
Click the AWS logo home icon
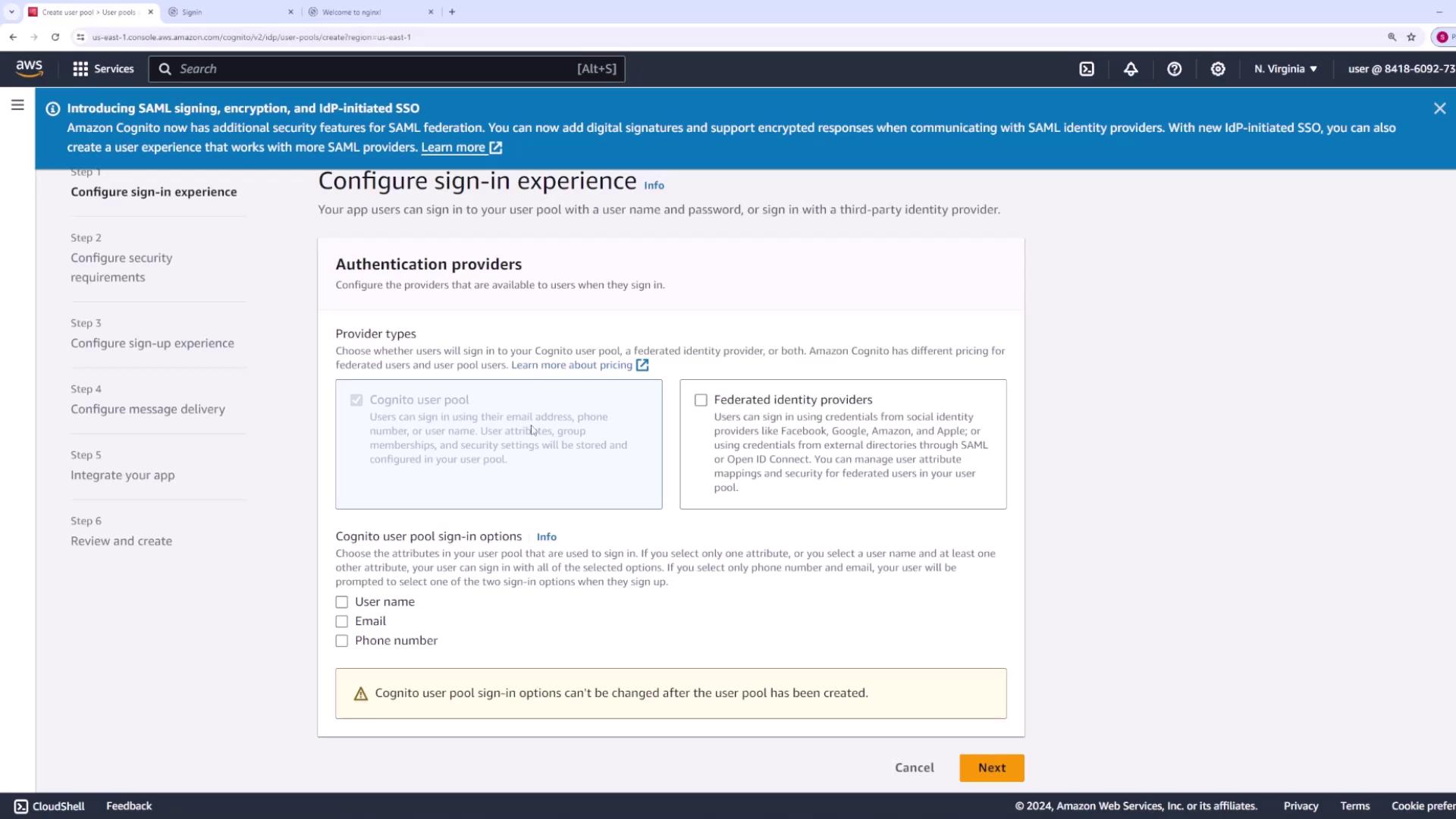[x=29, y=68]
